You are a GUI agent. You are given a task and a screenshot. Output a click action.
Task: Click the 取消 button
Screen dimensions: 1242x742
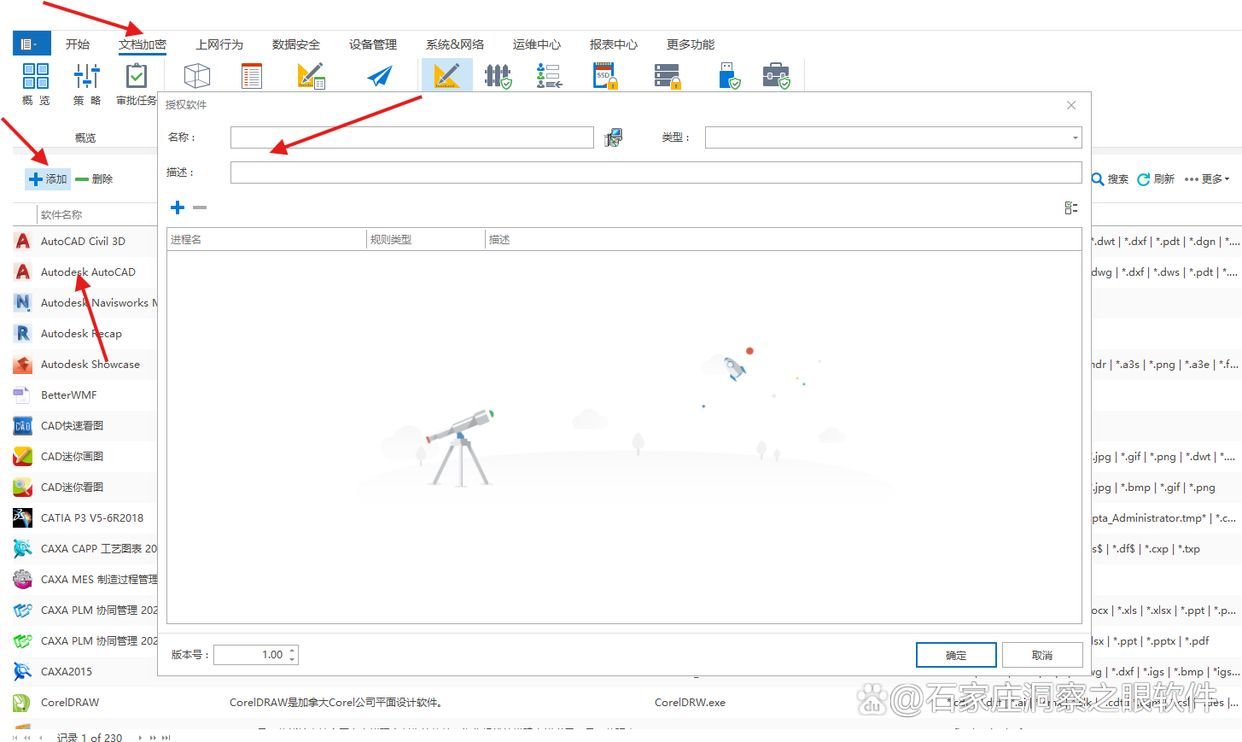(x=1042, y=655)
